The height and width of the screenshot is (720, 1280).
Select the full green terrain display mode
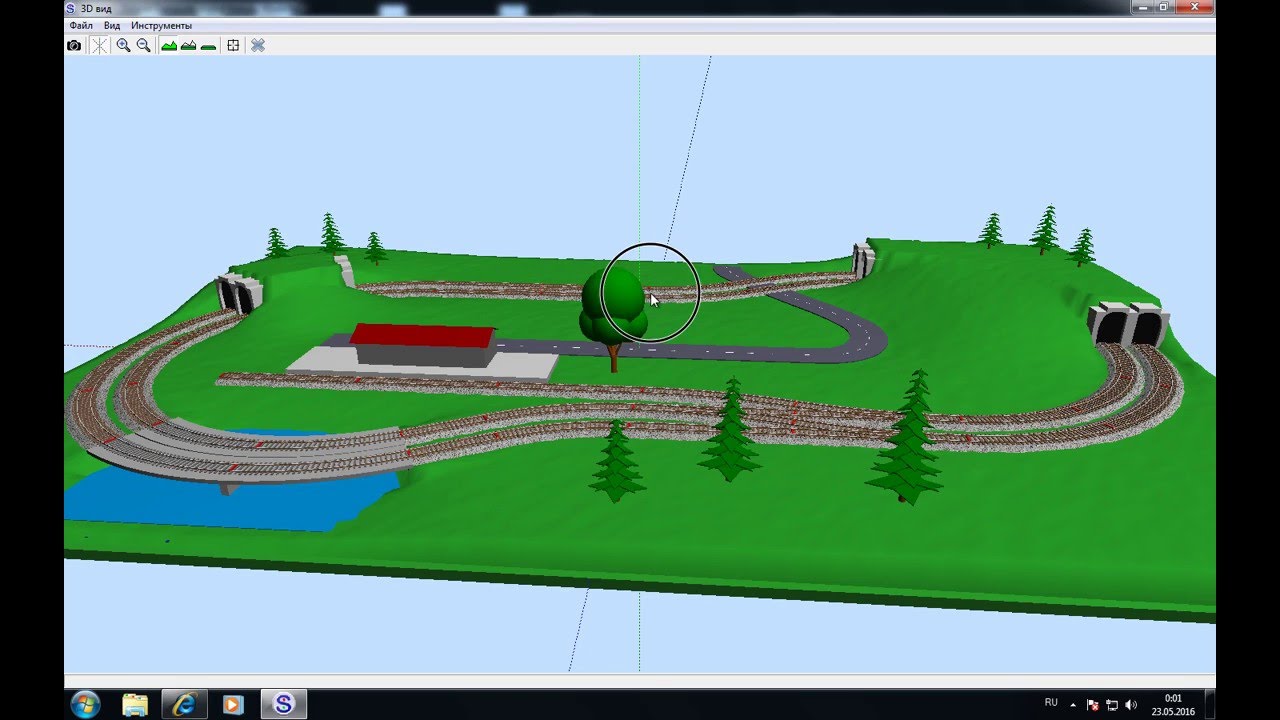pos(169,45)
